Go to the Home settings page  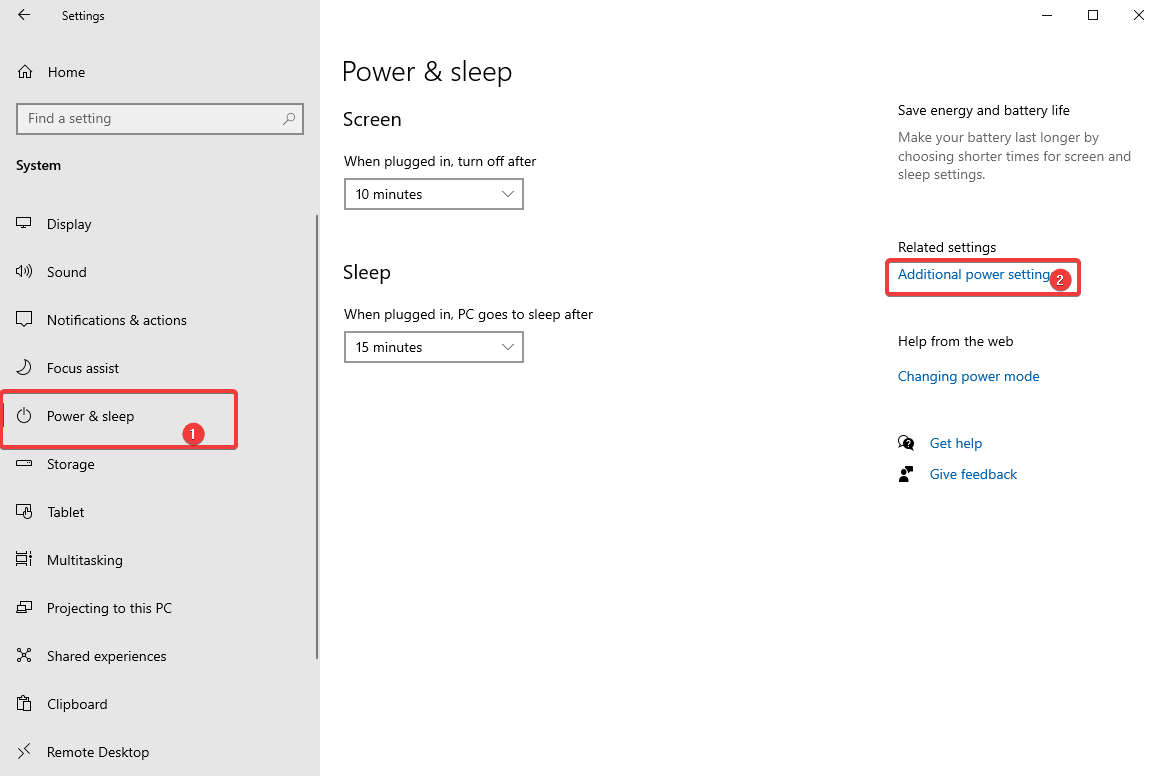(x=66, y=71)
